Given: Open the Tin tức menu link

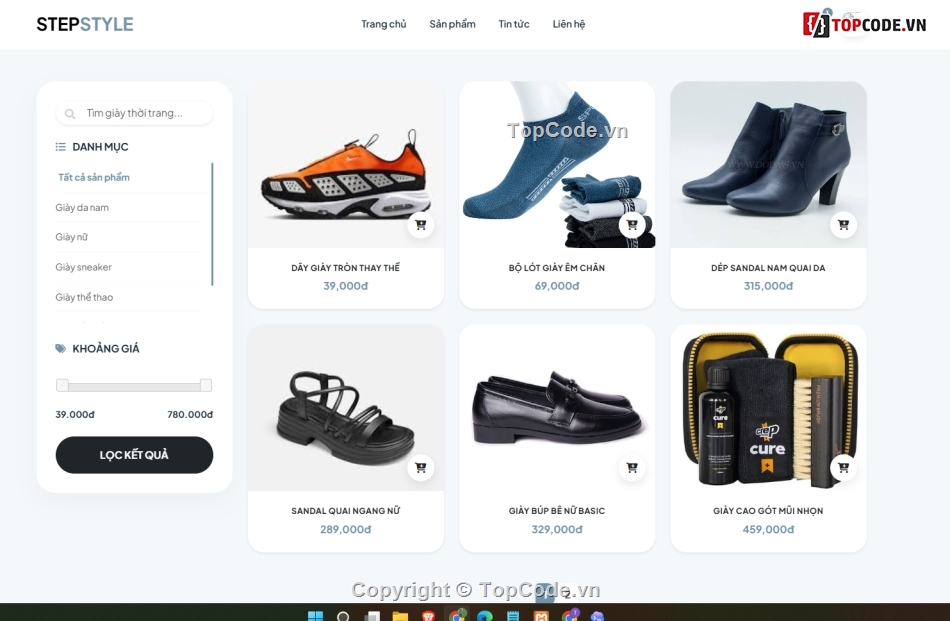Looking at the screenshot, I should [514, 24].
